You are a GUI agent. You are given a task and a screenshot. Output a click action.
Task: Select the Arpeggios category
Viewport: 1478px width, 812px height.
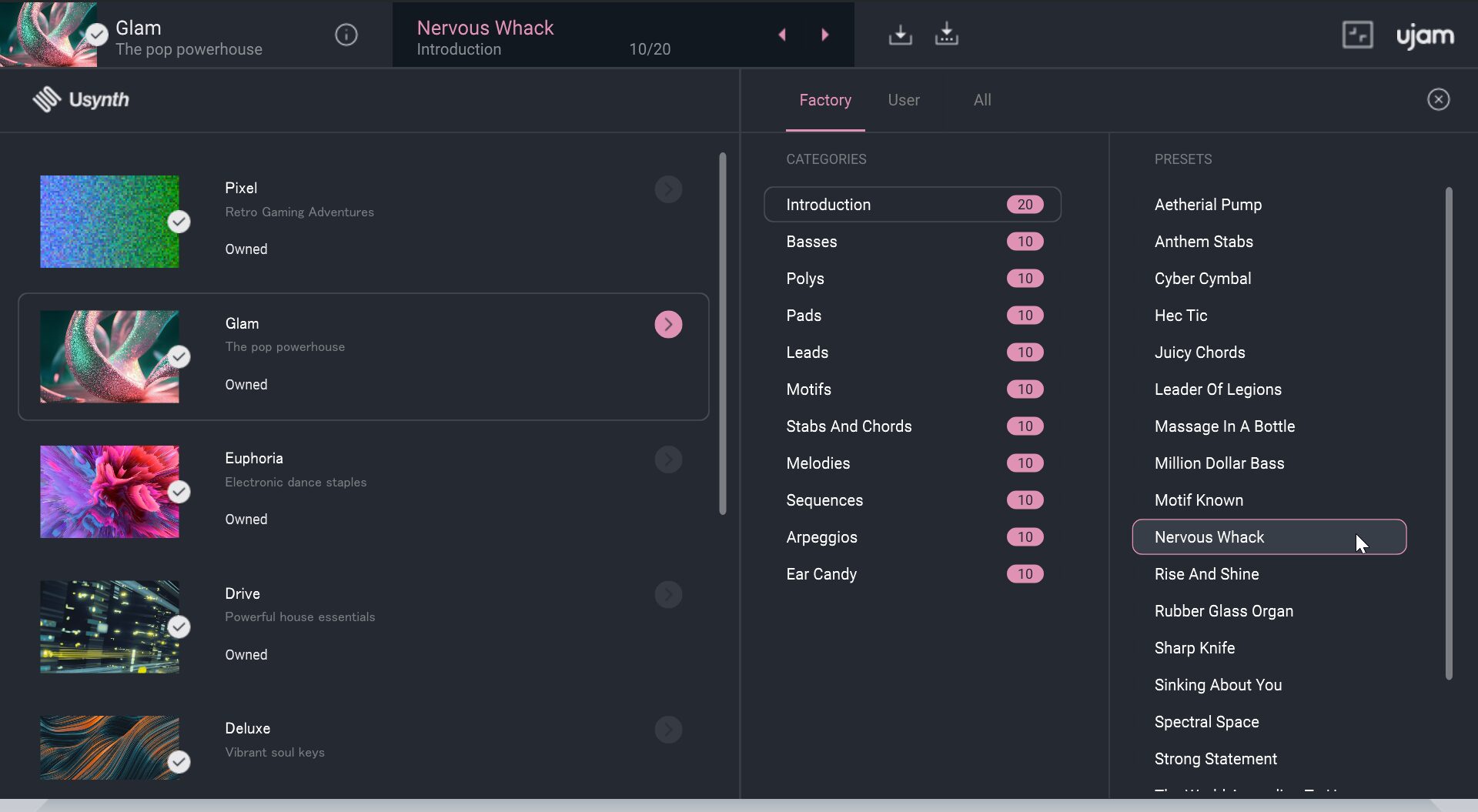coord(912,537)
